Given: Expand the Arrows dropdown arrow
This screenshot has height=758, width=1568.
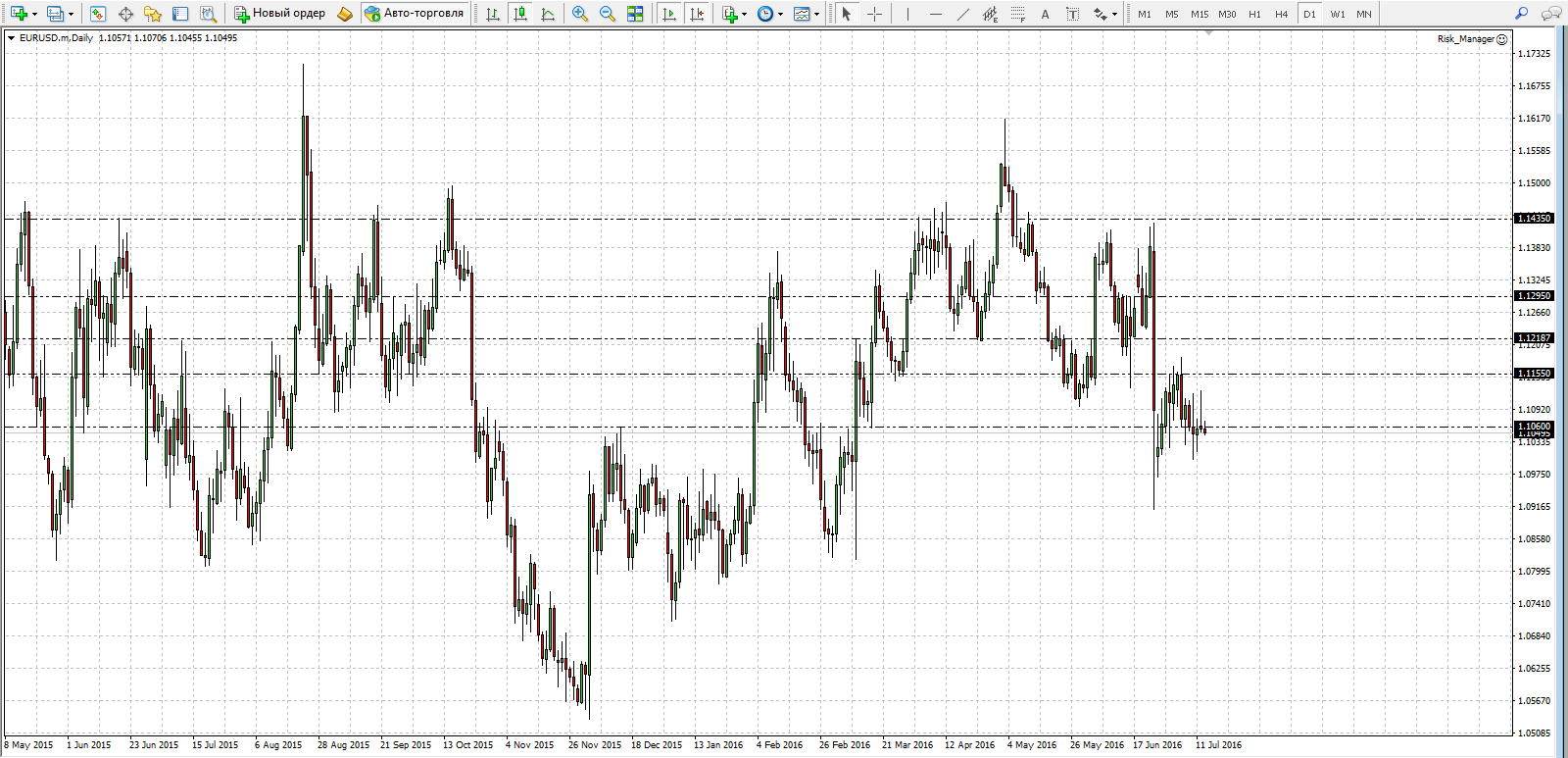Looking at the screenshot, I should [1115, 14].
